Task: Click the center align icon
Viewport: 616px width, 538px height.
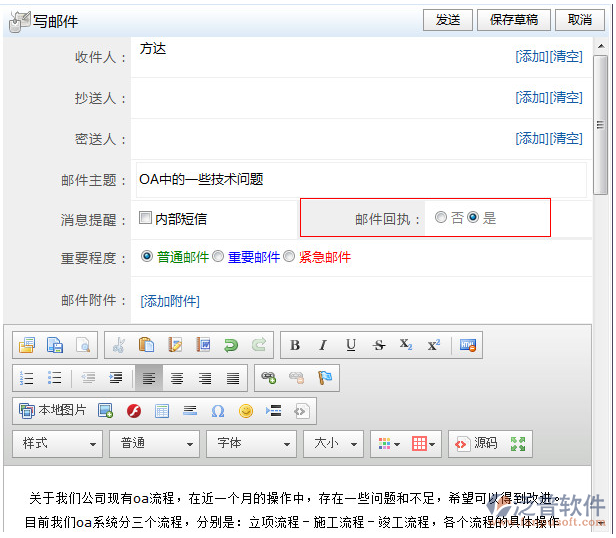Action: (177, 378)
